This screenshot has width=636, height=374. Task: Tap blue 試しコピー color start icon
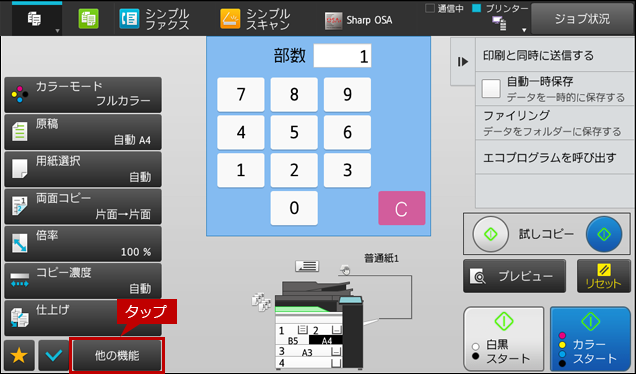click(x=604, y=234)
